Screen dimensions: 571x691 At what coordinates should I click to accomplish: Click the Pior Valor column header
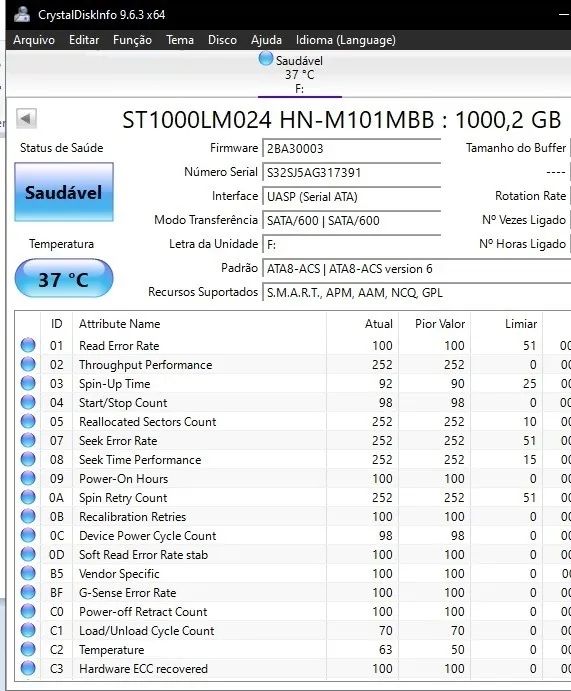click(435, 324)
